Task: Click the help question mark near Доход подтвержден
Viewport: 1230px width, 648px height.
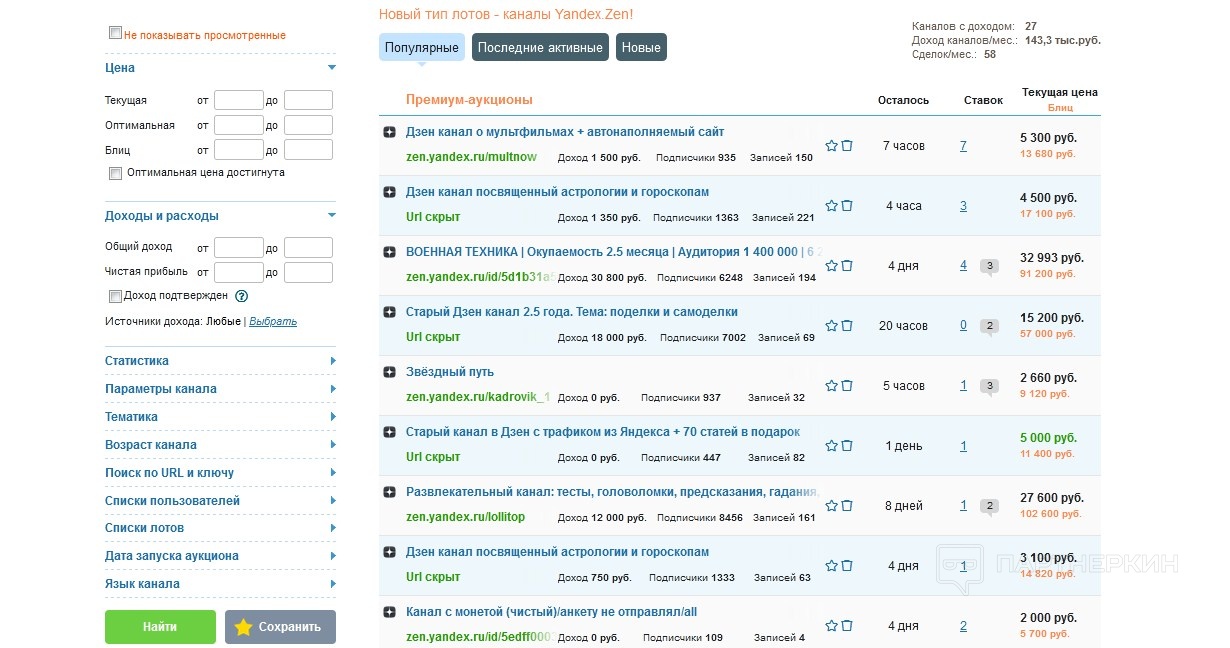Action: point(241,296)
